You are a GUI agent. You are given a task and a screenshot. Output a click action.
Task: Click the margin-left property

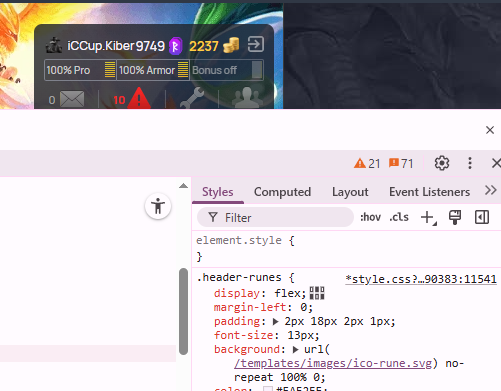click(x=250, y=307)
